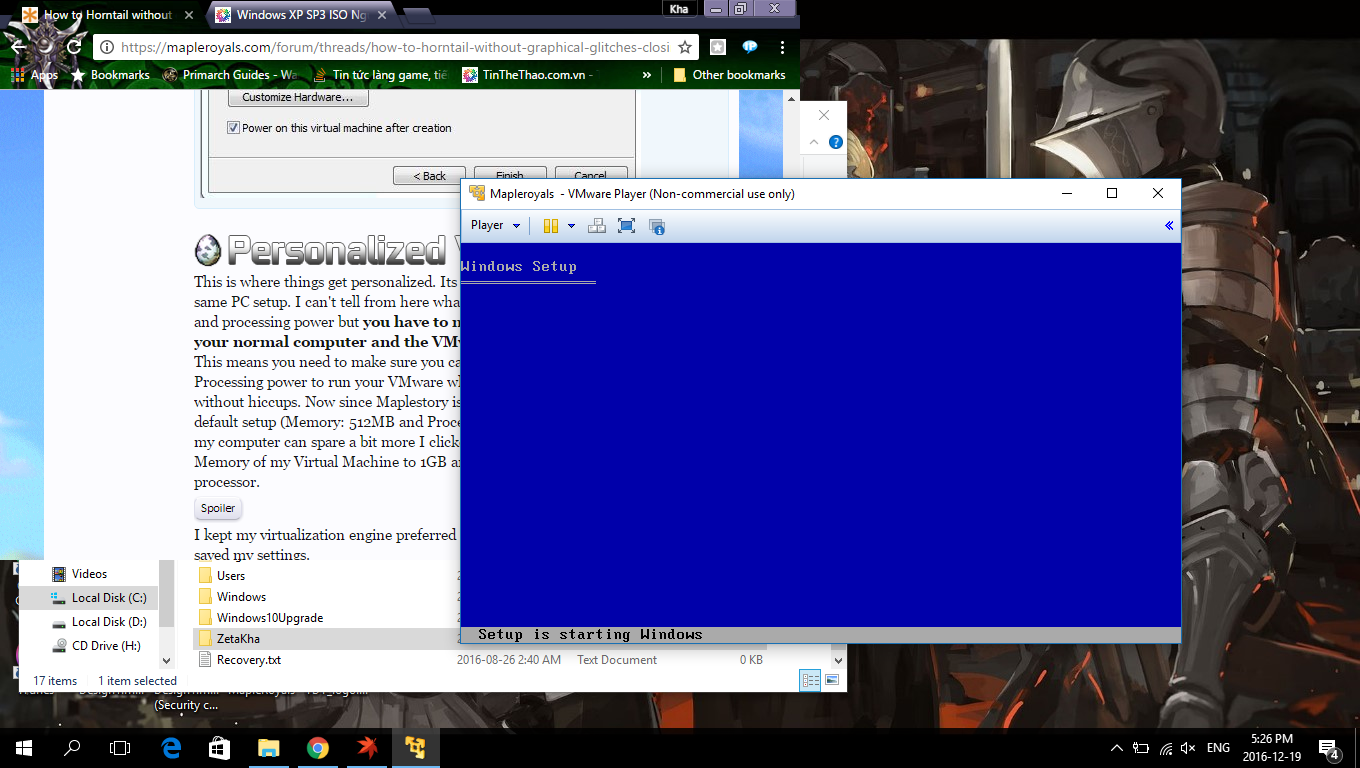The image size is (1360, 768).
Task: Send Ctrl+Alt+Del to the virtual machine
Action: click(x=597, y=226)
